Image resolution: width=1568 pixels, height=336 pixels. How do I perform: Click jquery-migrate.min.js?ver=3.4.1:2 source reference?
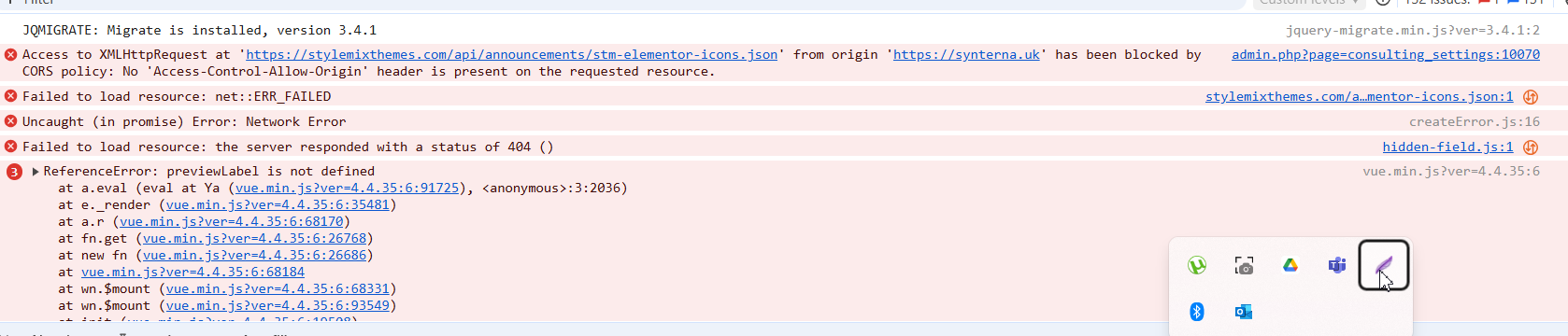click(1413, 31)
